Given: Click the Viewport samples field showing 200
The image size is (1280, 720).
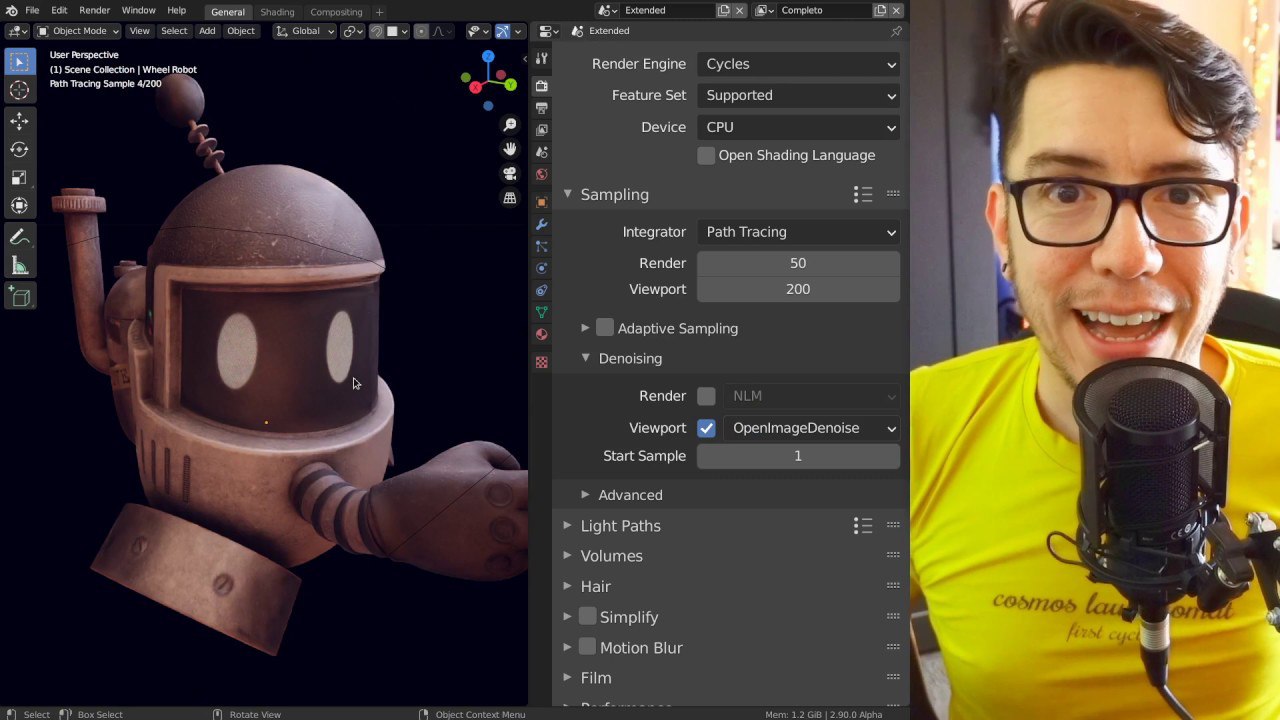Looking at the screenshot, I should coord(798,289).
